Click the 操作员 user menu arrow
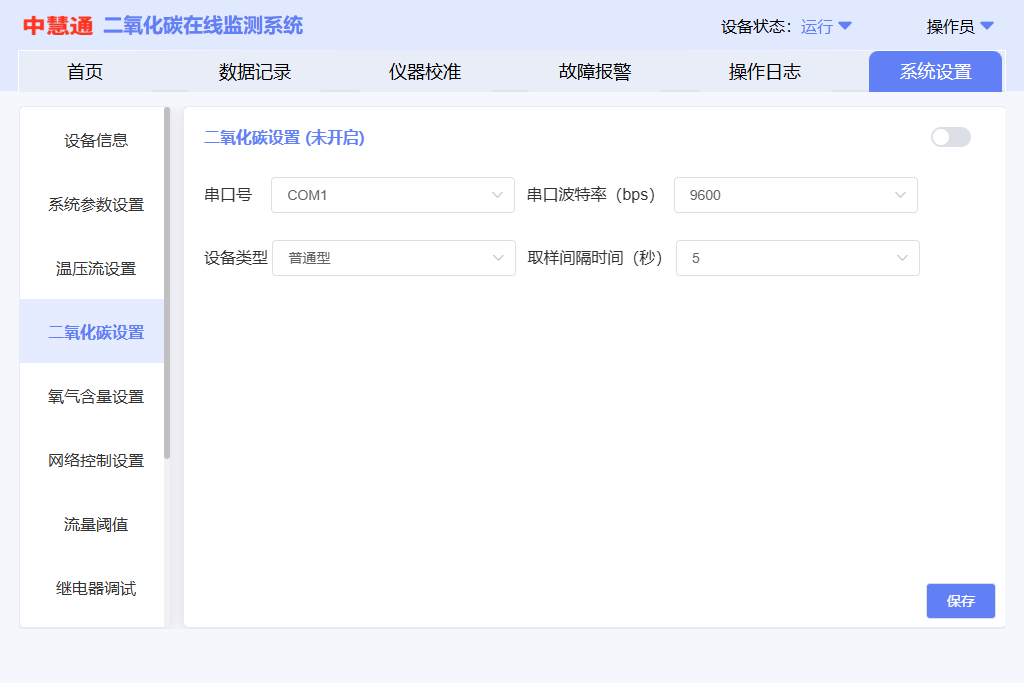 (986, 26)
